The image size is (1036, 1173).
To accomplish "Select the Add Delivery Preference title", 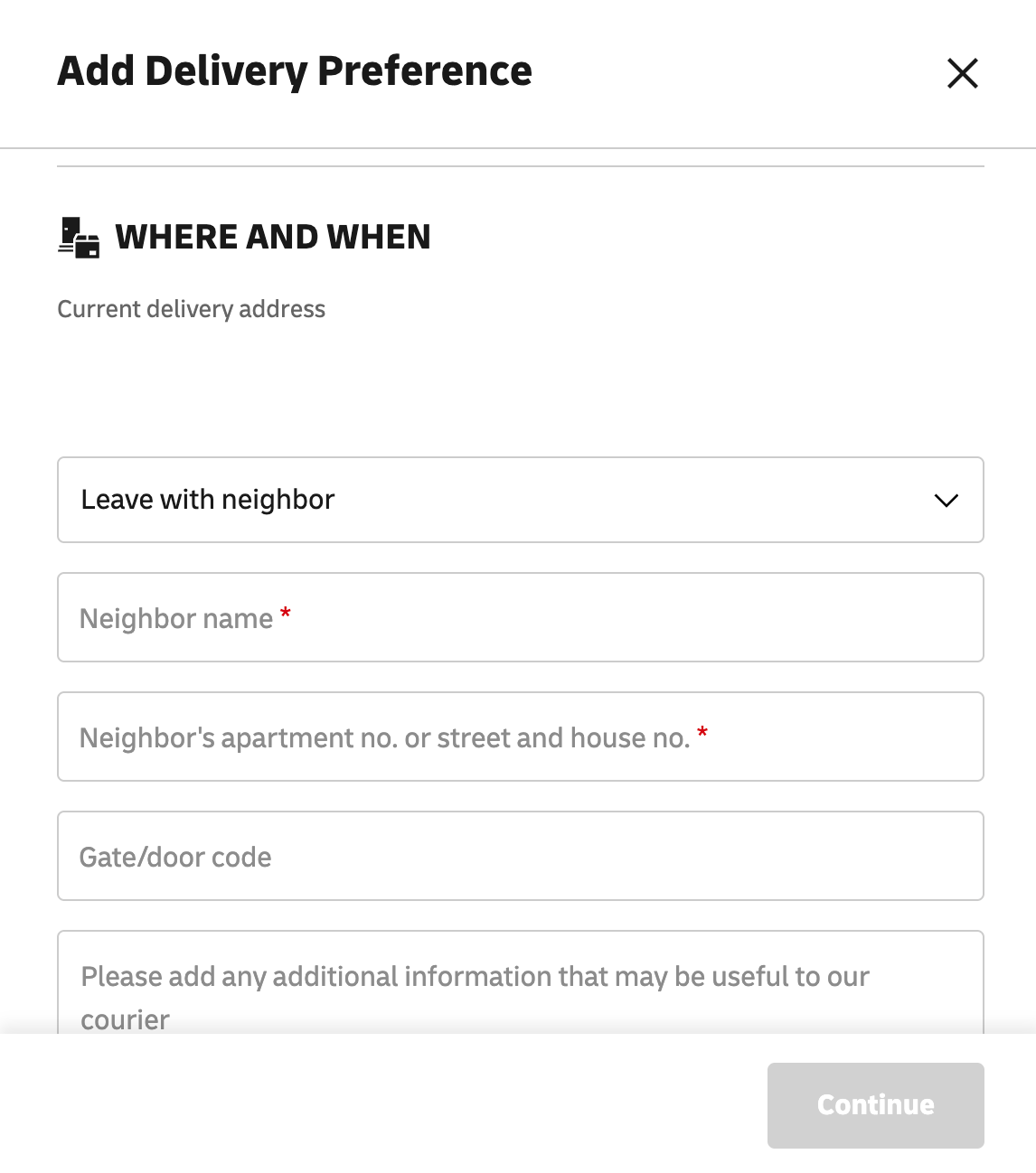I will tap(296, 72).
